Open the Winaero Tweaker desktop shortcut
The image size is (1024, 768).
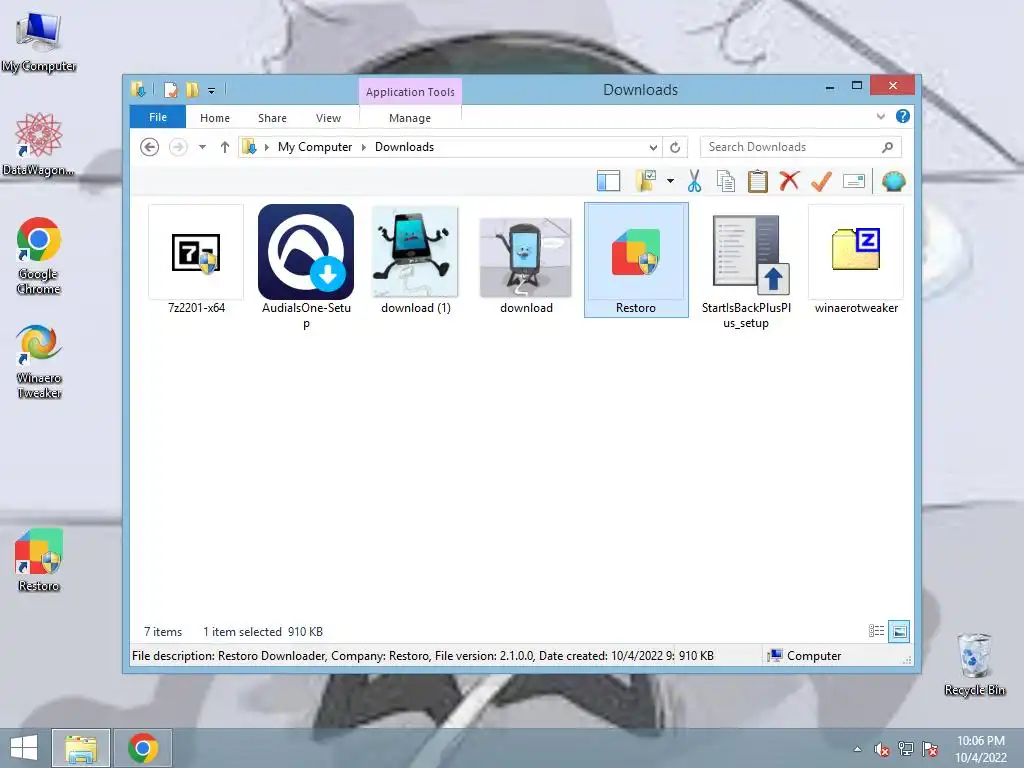[39, 362]
